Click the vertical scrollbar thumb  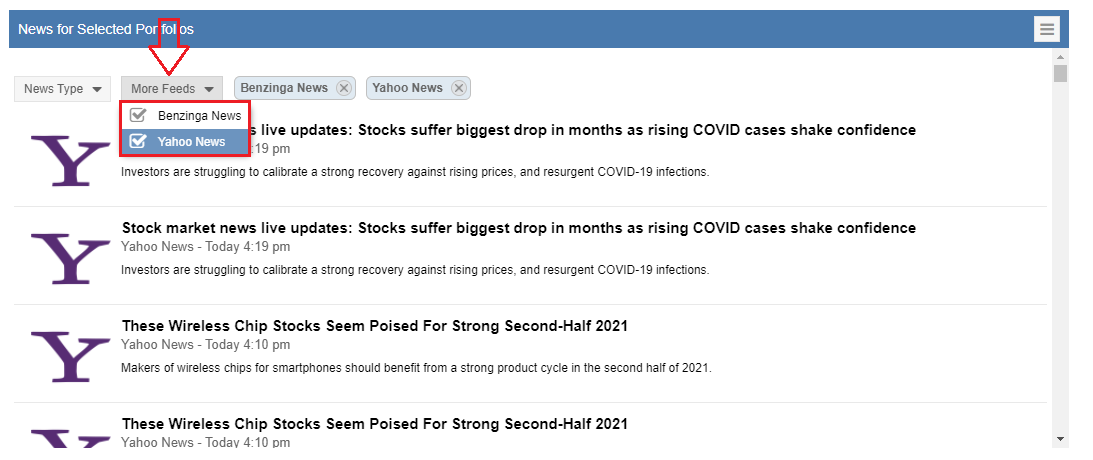[x=1060, y=74]
